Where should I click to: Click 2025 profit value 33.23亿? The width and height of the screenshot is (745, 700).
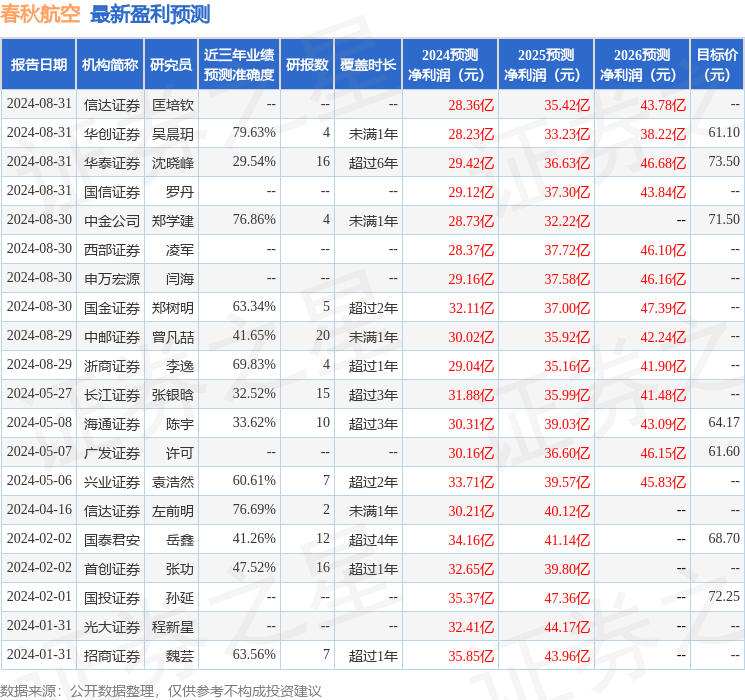click(x=567, y=134)
